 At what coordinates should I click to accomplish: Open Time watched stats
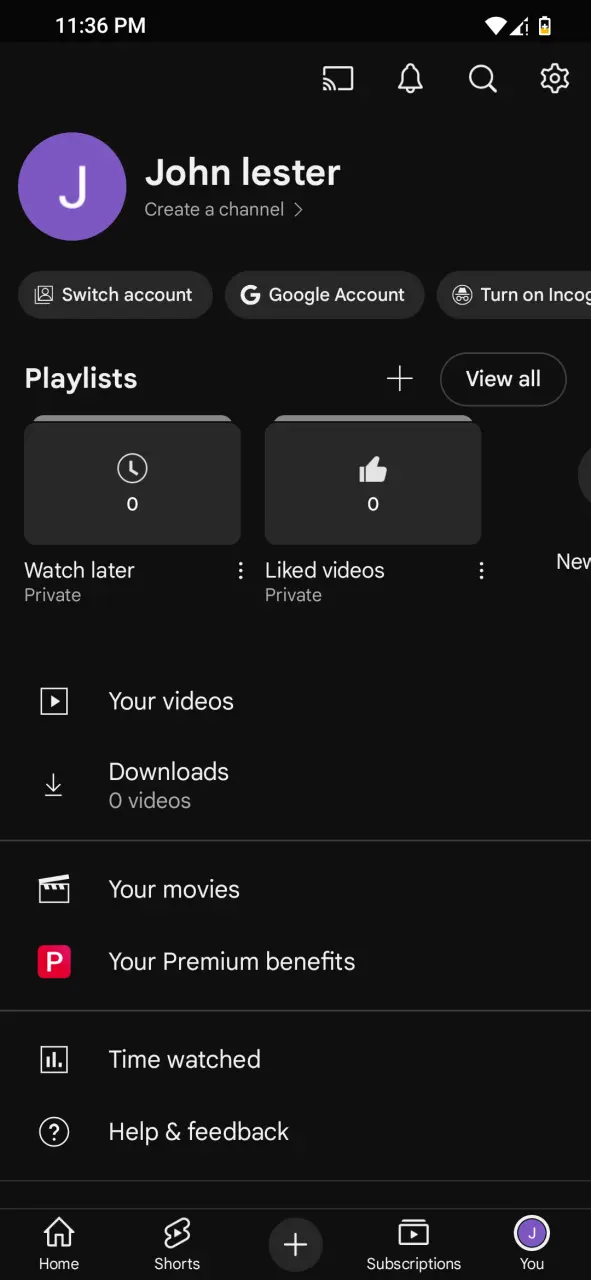(x=295, y=1059)
